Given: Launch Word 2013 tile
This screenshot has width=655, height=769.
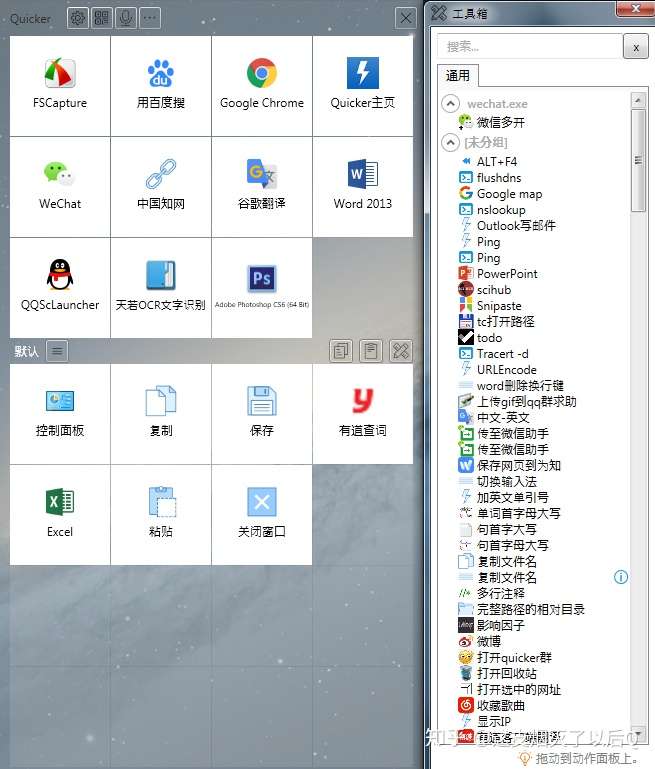Looking at the screenshot, I should (x=363, y=187).
